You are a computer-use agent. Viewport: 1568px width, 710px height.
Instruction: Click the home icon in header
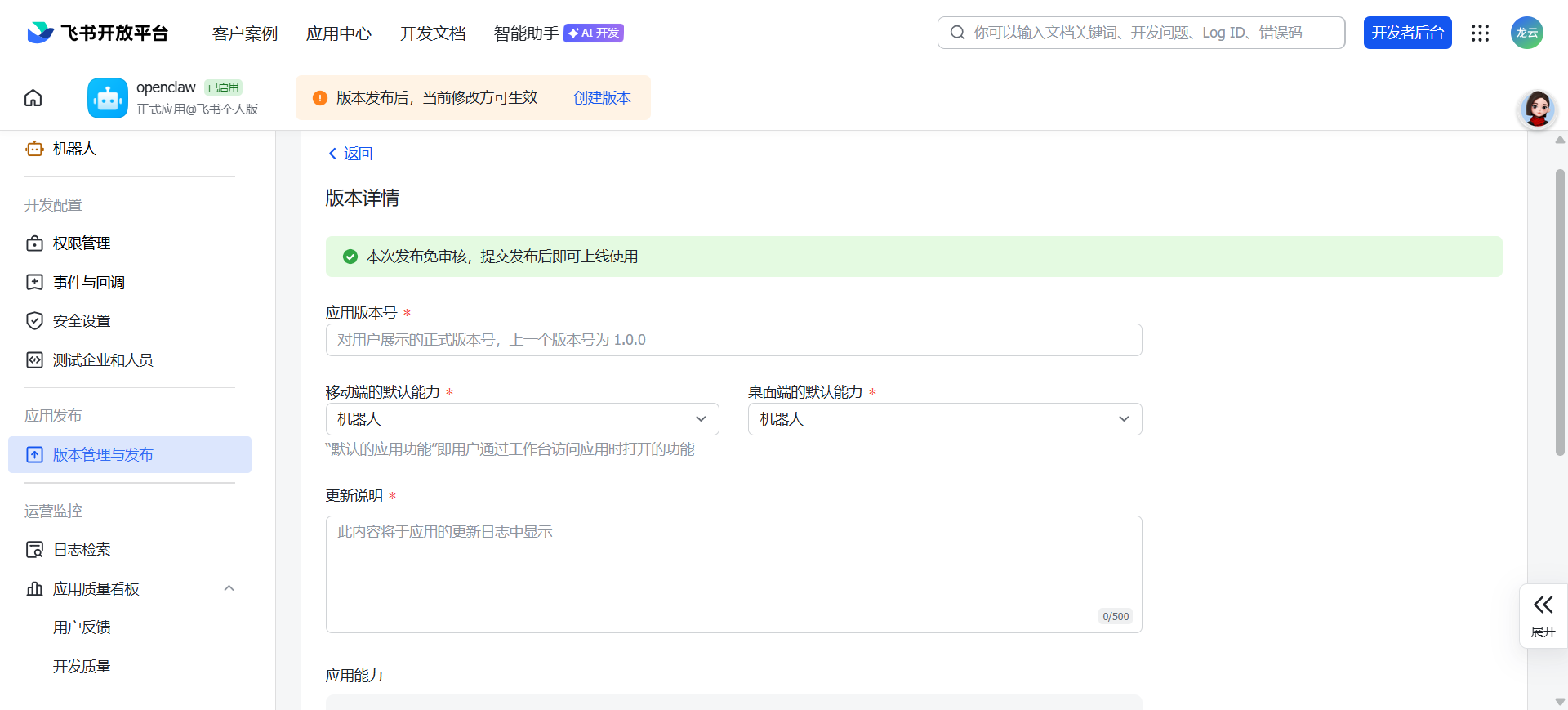[33, 98]
